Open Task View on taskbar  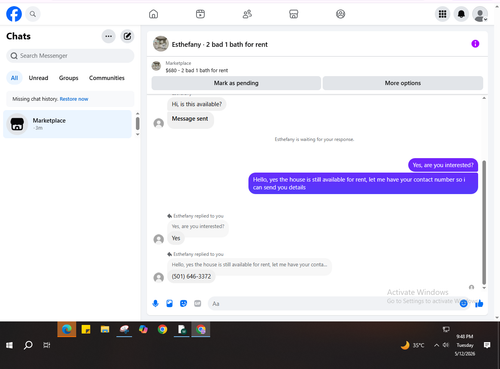pos(47,345)
